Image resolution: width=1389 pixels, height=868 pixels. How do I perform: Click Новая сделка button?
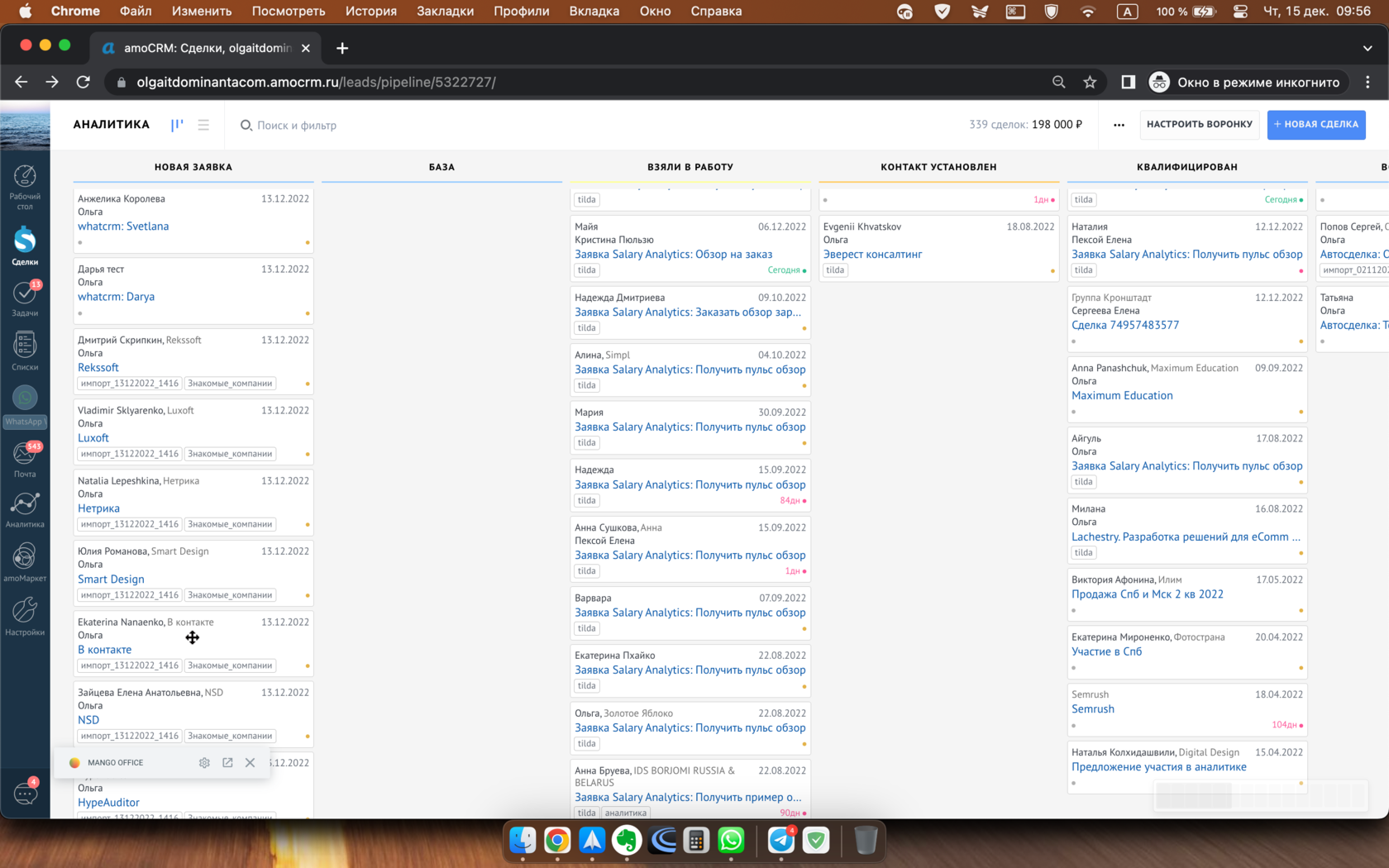(x=1316, y=125)
